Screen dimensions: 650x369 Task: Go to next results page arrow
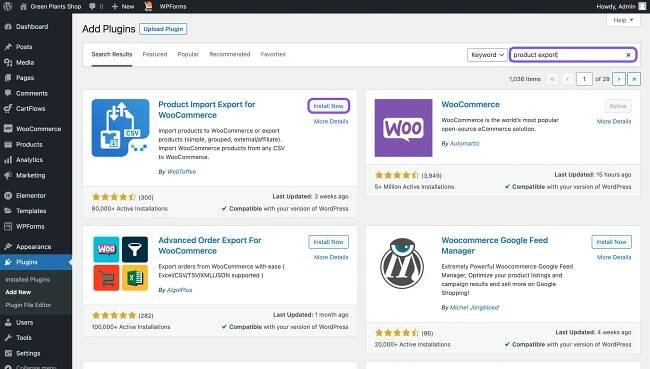[619, 79]
